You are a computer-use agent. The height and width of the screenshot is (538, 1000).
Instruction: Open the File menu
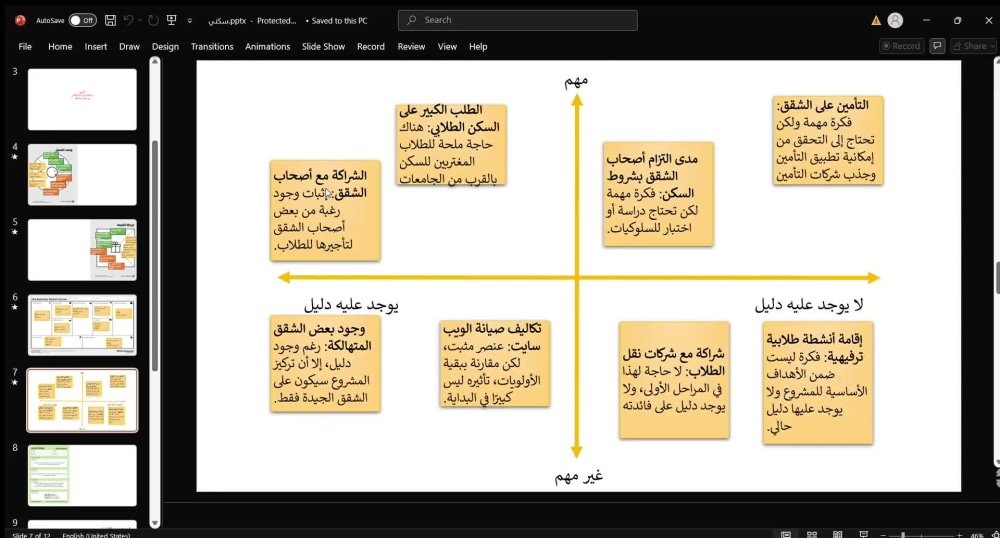click(x=25, y=47)
